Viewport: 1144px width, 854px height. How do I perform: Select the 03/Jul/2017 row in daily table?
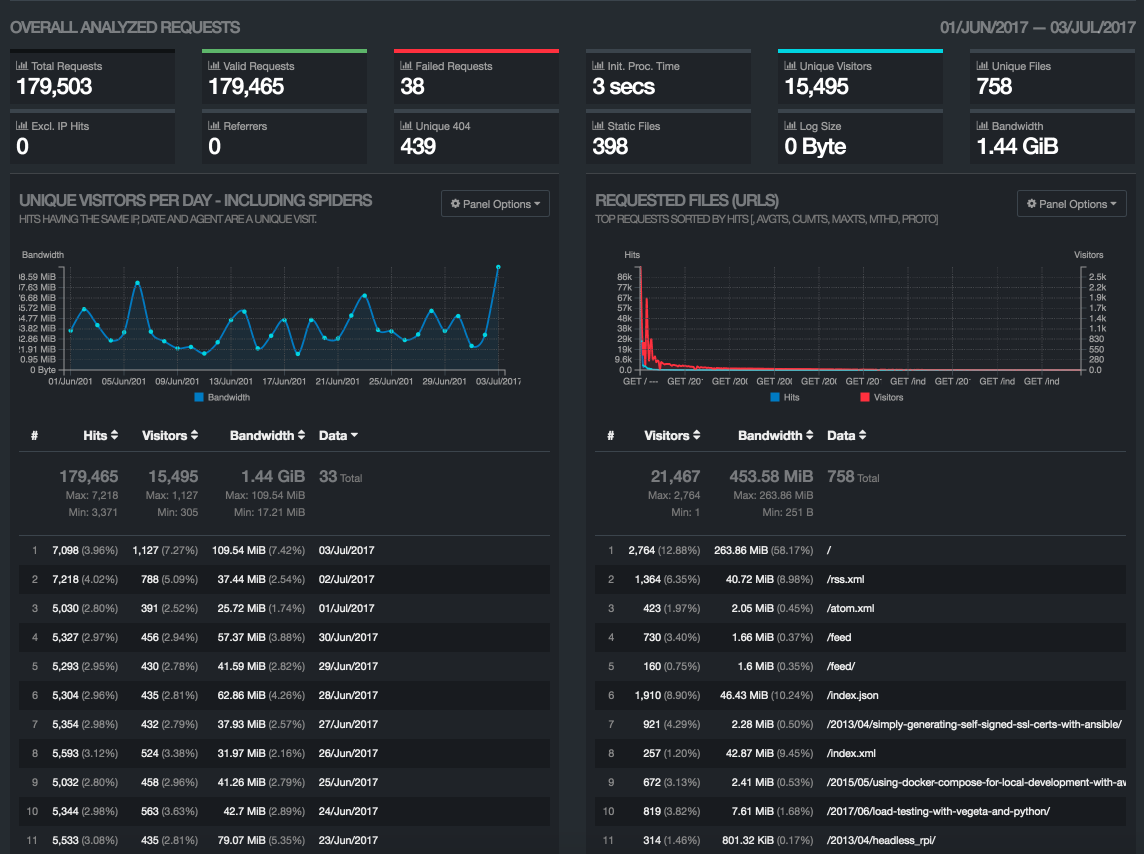point(346,550)
